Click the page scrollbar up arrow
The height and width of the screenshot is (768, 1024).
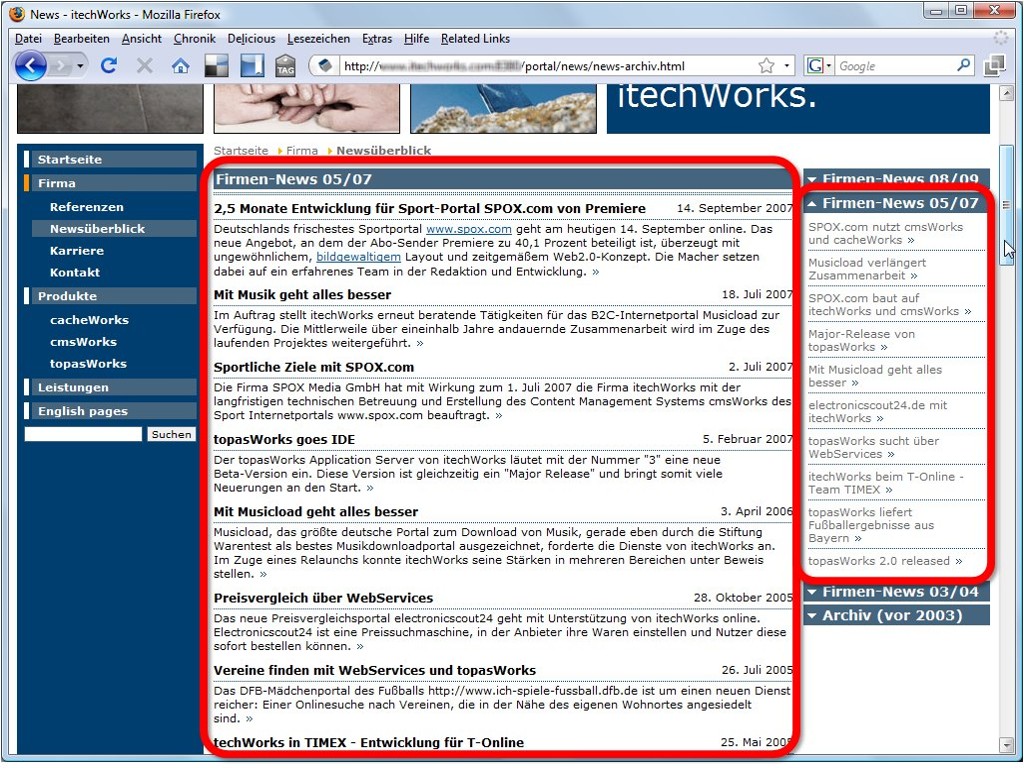point(1006,93)
